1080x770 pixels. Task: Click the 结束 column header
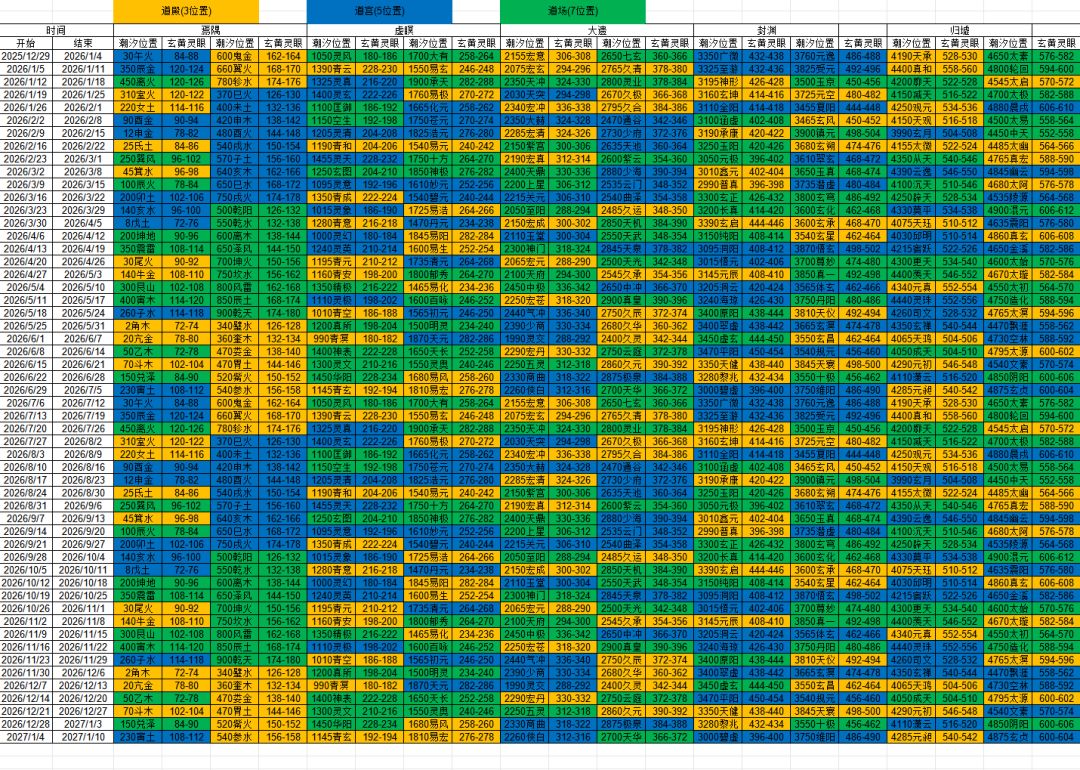coord(83,43)
